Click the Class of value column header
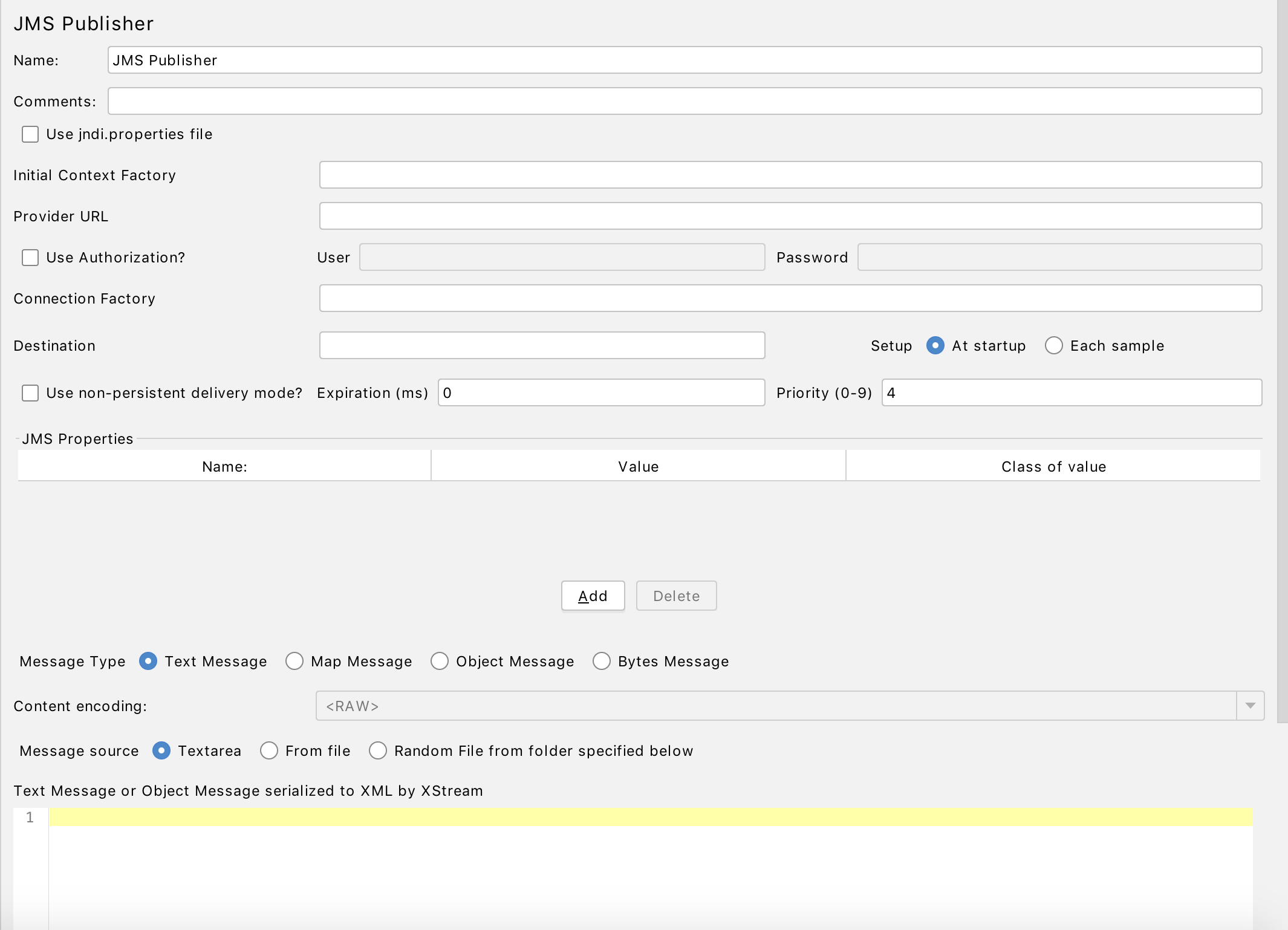This screenshot has width=1288, height=930. [x=1053, y=467]
